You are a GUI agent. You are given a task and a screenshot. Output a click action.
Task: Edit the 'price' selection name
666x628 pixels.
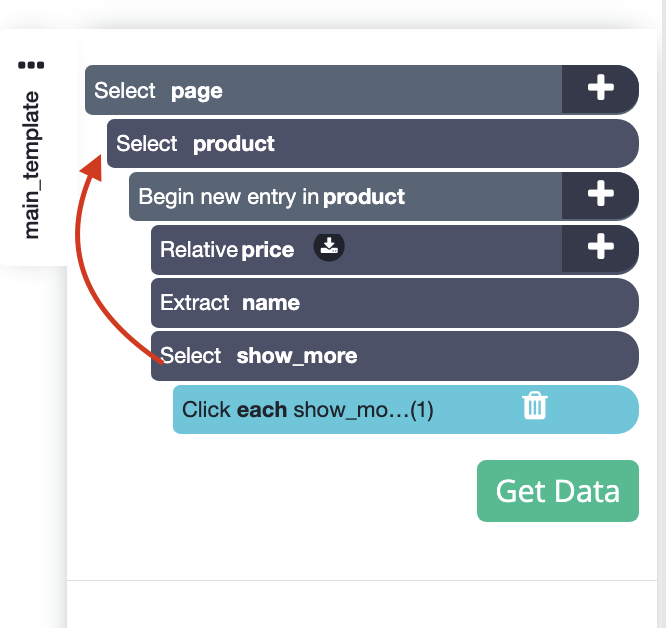(x=268, y=250)
